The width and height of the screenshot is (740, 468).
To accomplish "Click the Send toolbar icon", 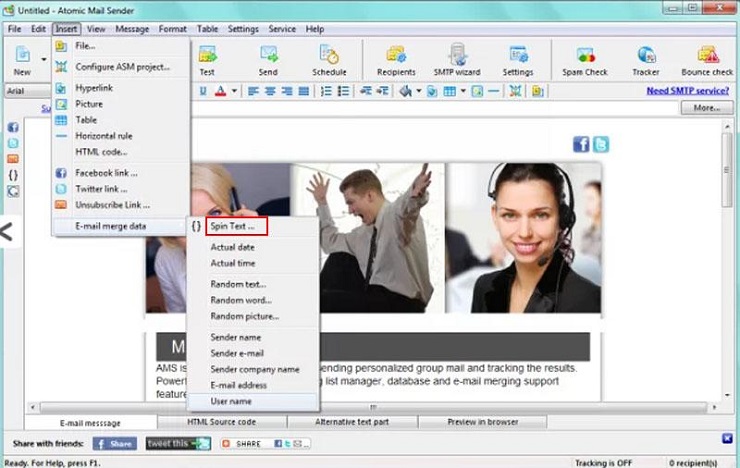I will (268, 59).
